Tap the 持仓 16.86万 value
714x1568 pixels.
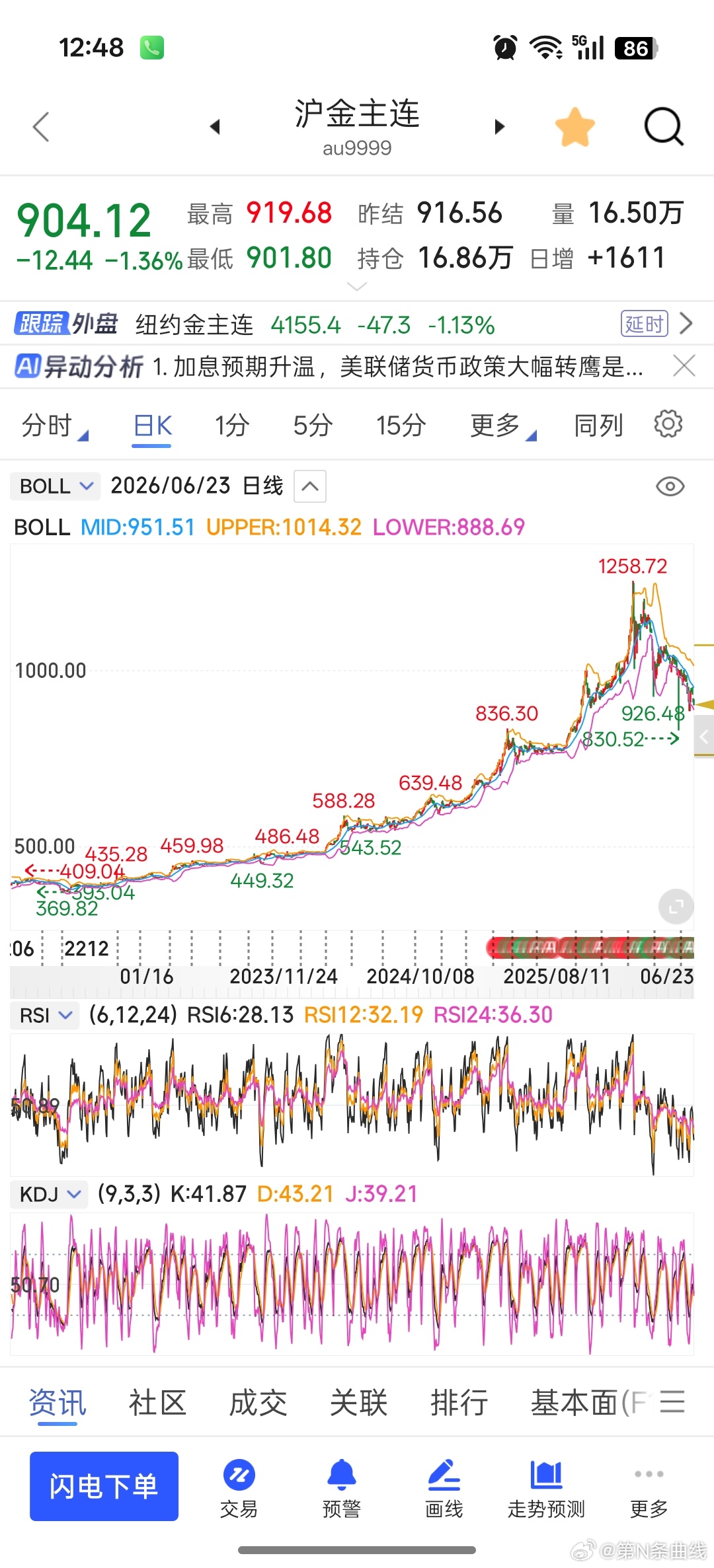(x=465, y=258)
